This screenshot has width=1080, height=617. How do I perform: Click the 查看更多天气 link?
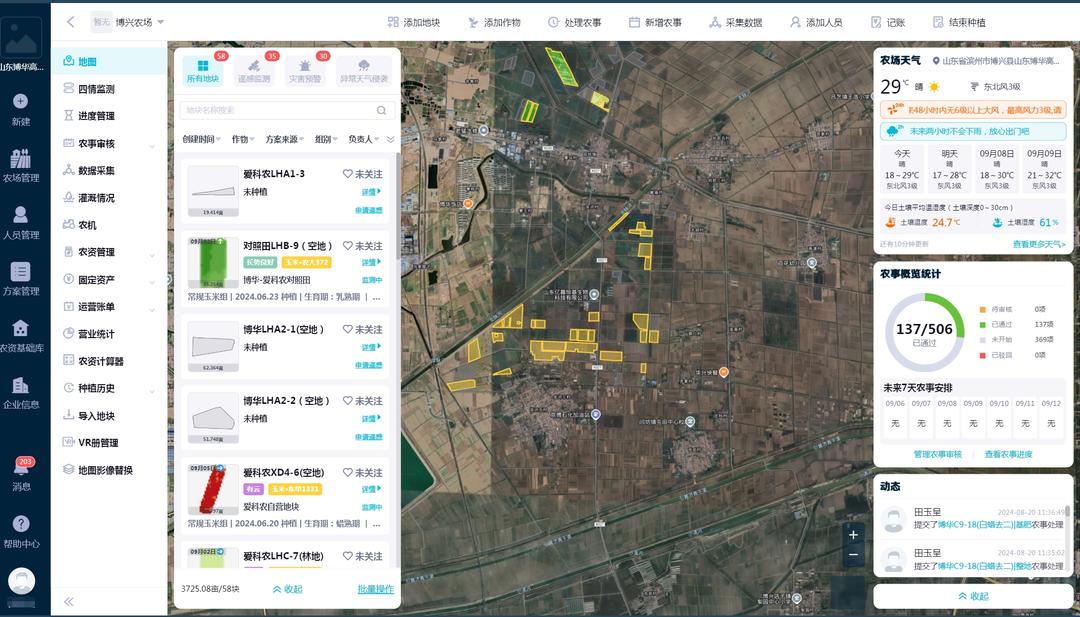(x=1038, y=244)
